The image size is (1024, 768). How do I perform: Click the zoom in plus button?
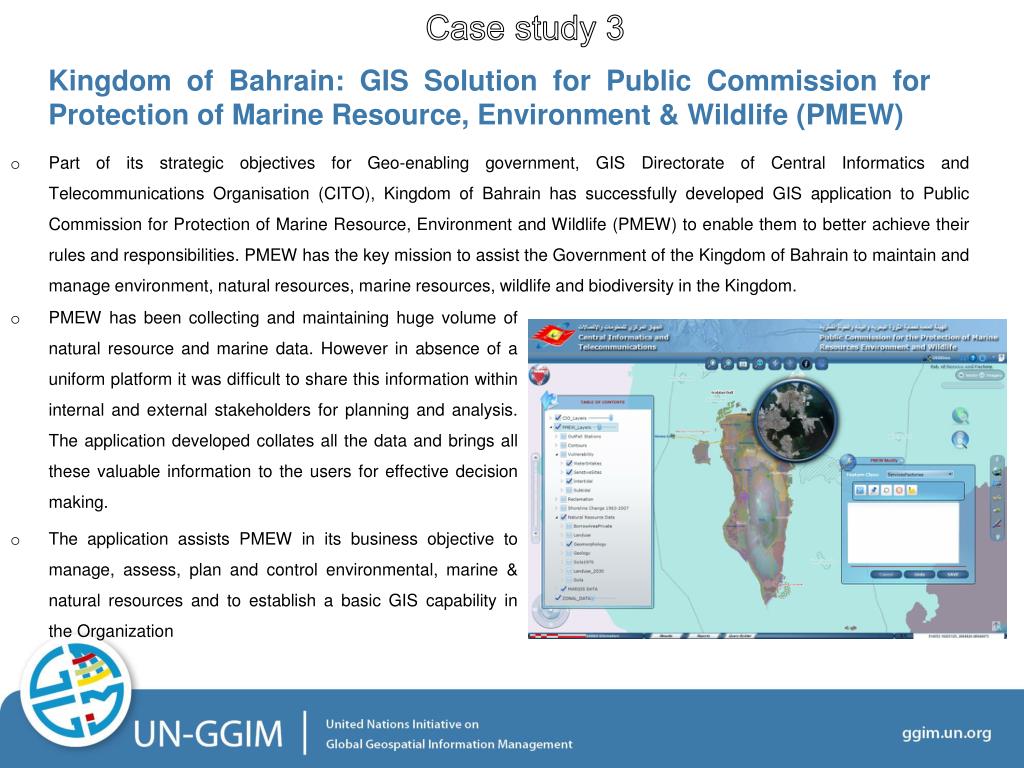click(x=536, y=457)
